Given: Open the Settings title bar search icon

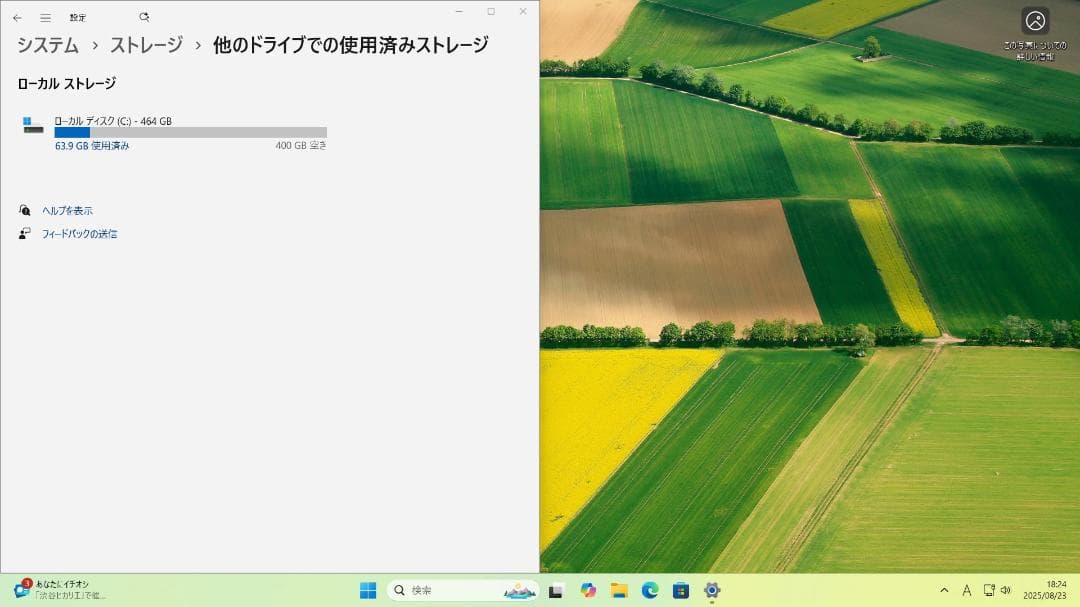Looking at the screenshot, I should pyautogui.click(x=143, y=17).
